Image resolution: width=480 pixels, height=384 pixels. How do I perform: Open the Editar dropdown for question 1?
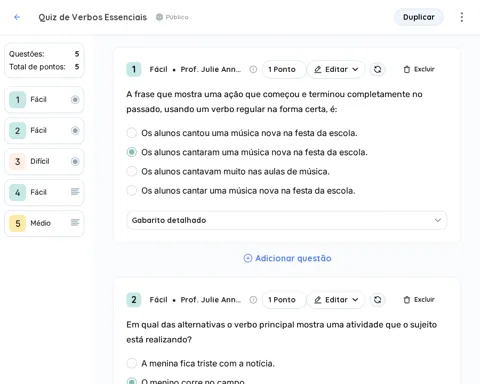(x=336, y=69)
